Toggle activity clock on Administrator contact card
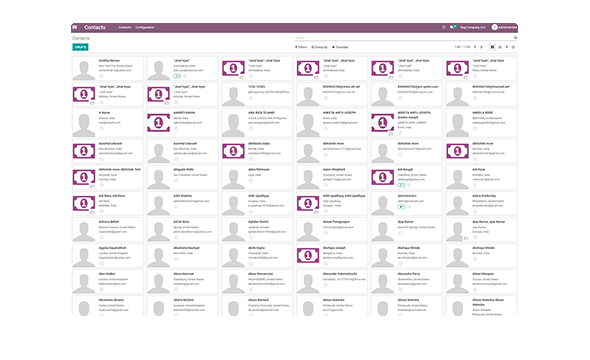Screen dimensions: 590x360 [x=409, y=207]
